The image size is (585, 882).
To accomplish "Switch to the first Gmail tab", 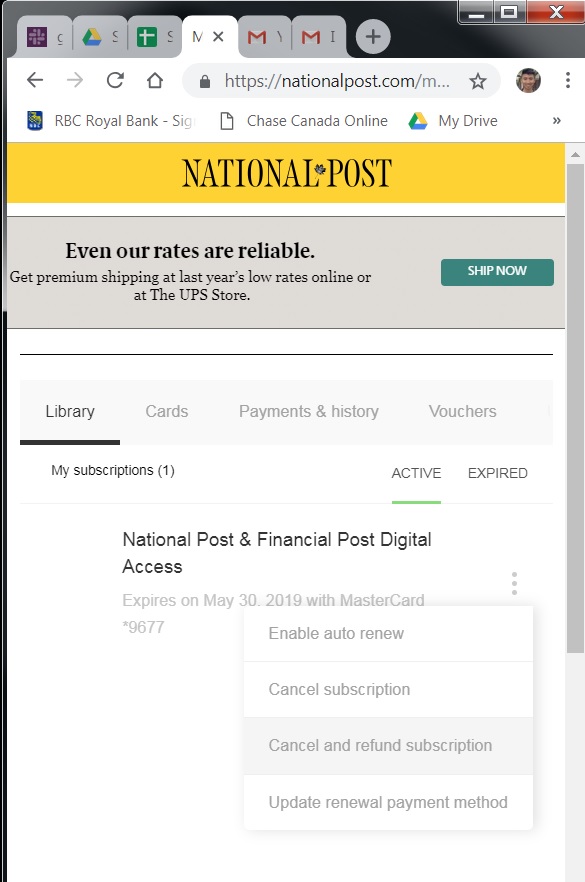I will [x=265, y=37].
